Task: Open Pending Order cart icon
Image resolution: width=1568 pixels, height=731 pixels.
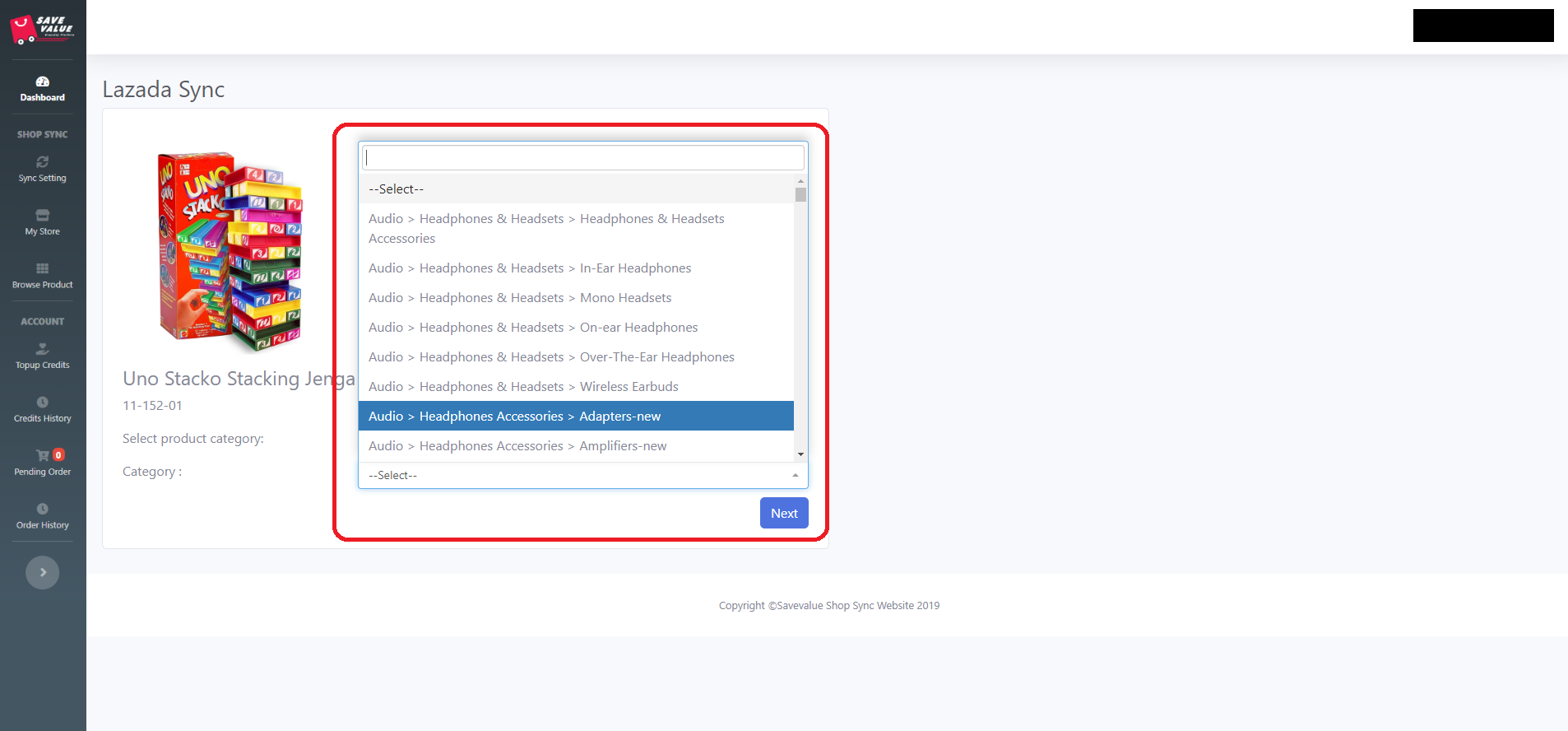Action: [43, 455]
